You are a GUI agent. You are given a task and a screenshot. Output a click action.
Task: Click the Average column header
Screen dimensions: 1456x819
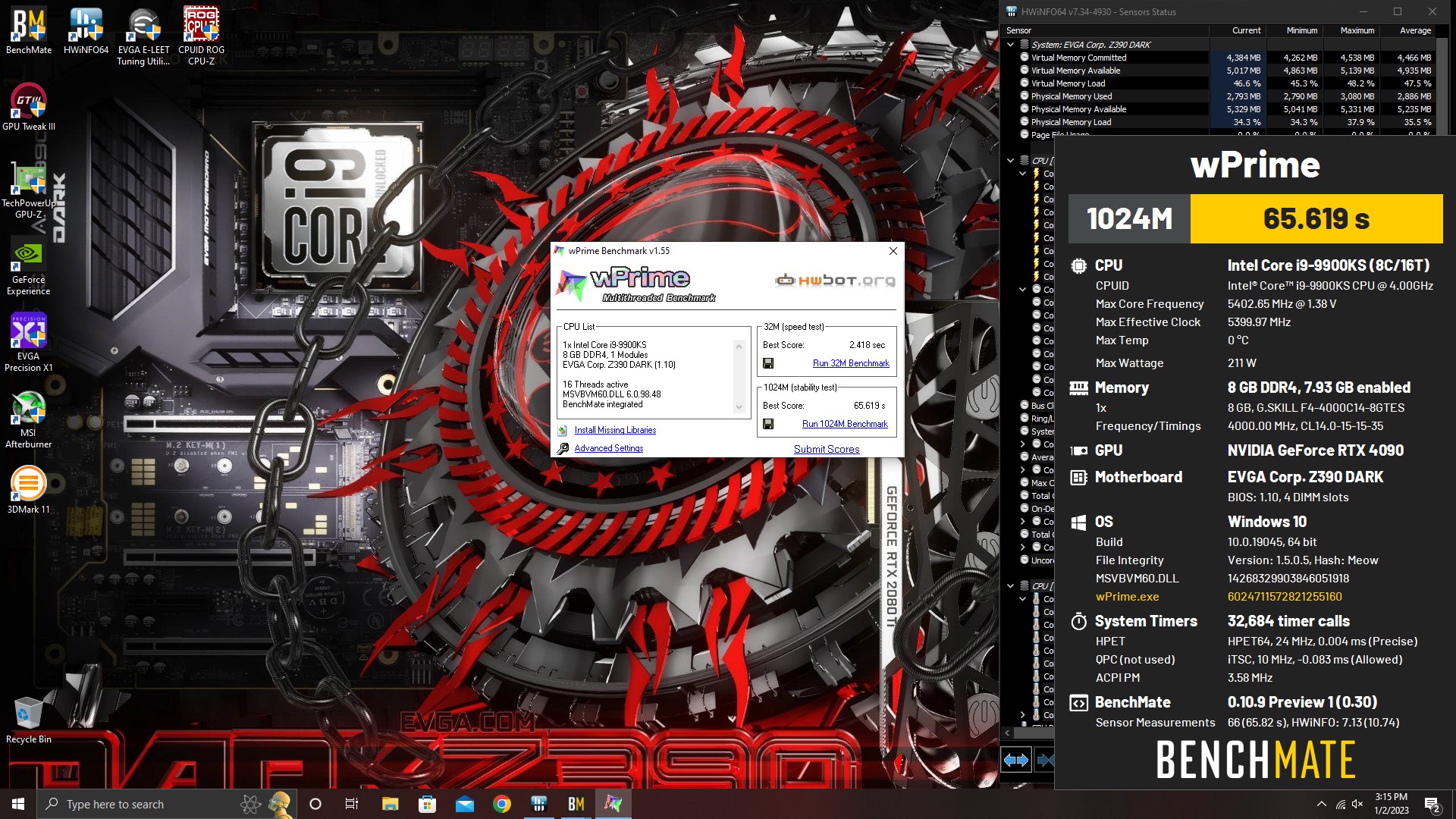click(x=1407, y=30)
